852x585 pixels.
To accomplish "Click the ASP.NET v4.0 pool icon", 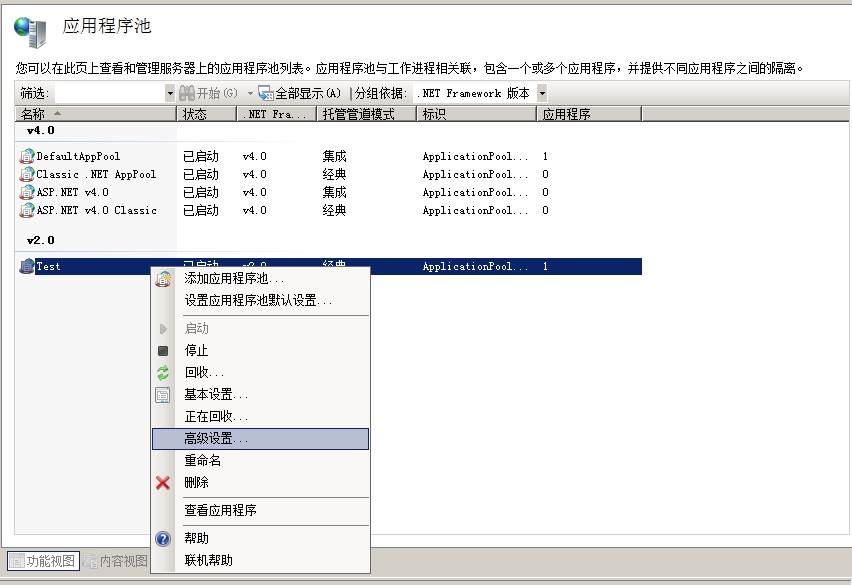I will [x=27, y=192].
